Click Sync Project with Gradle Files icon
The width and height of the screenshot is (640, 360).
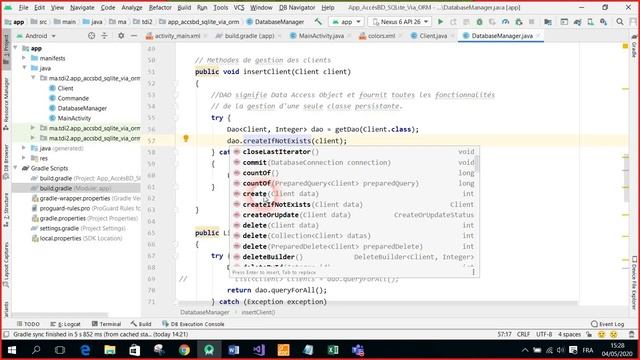point(577,22)
